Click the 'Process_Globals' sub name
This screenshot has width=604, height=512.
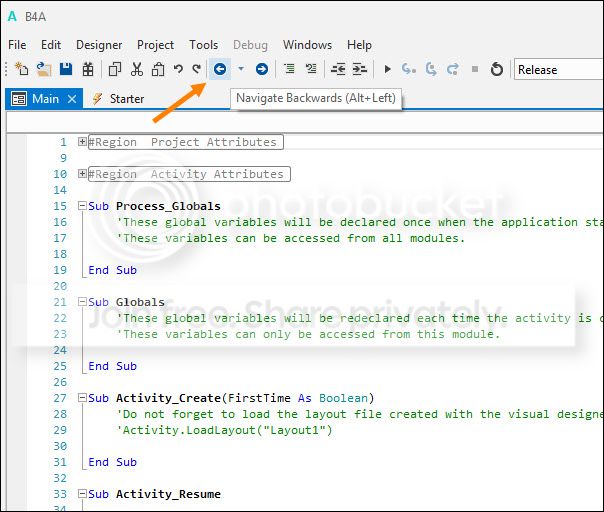pos(168,206)
